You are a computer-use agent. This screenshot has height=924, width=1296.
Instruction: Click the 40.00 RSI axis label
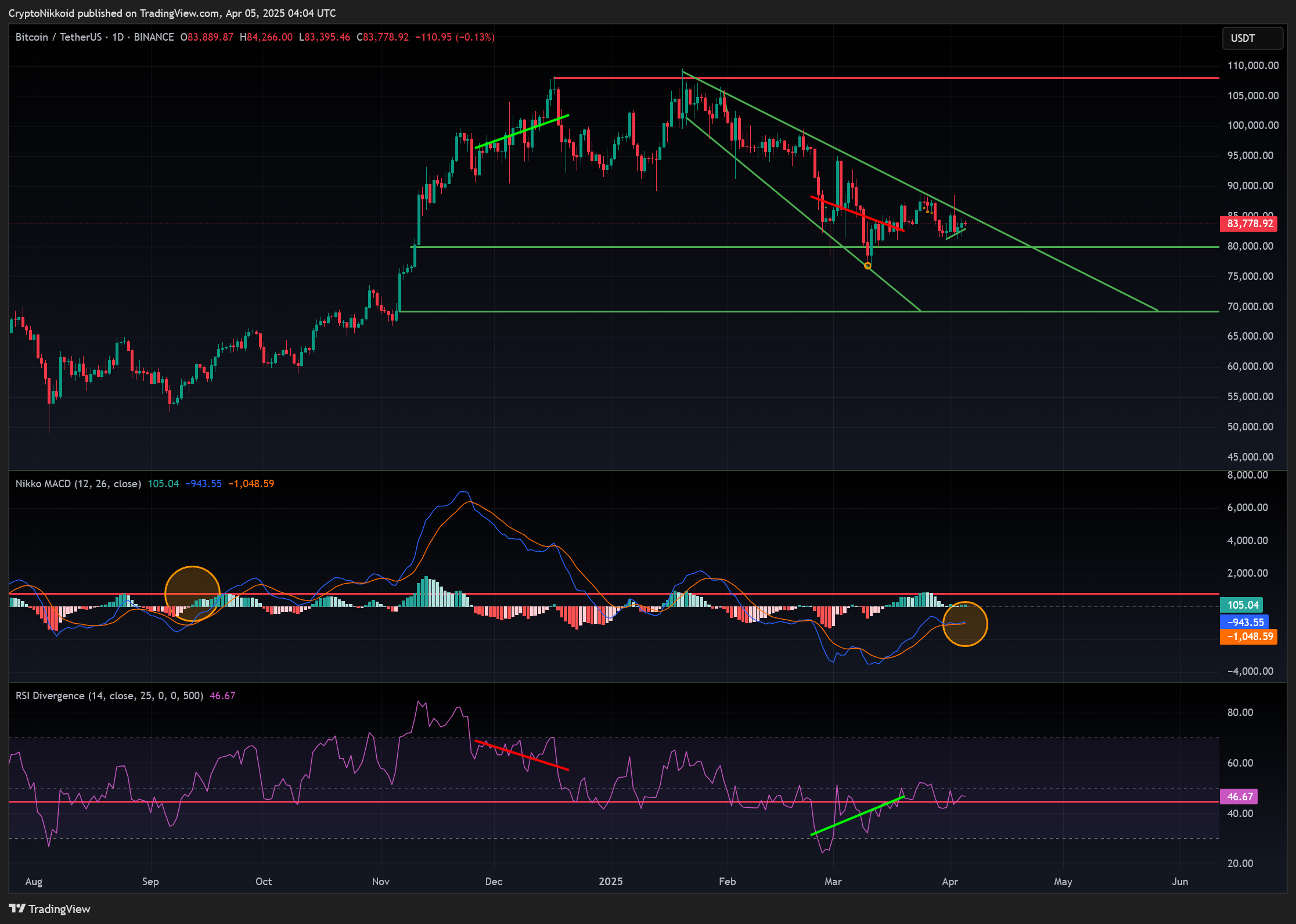coord(1240,814)
